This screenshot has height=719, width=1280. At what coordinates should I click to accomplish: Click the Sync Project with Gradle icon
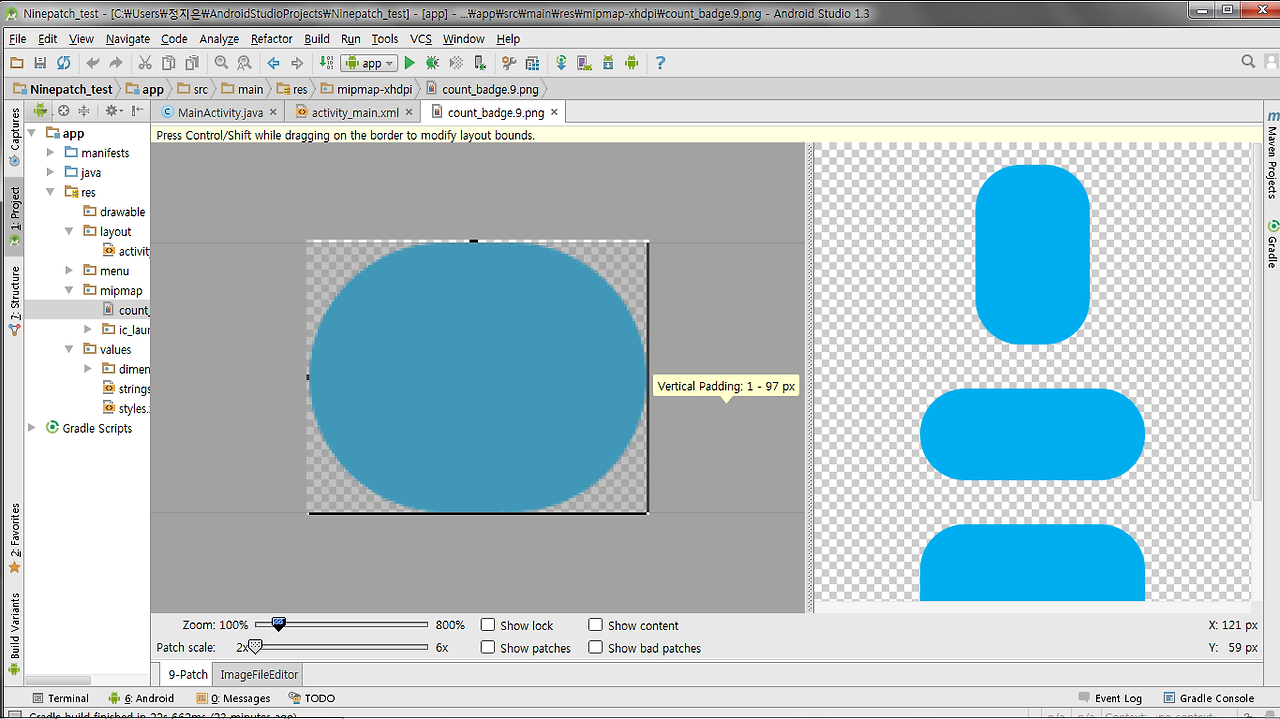(x=562, y=63)
